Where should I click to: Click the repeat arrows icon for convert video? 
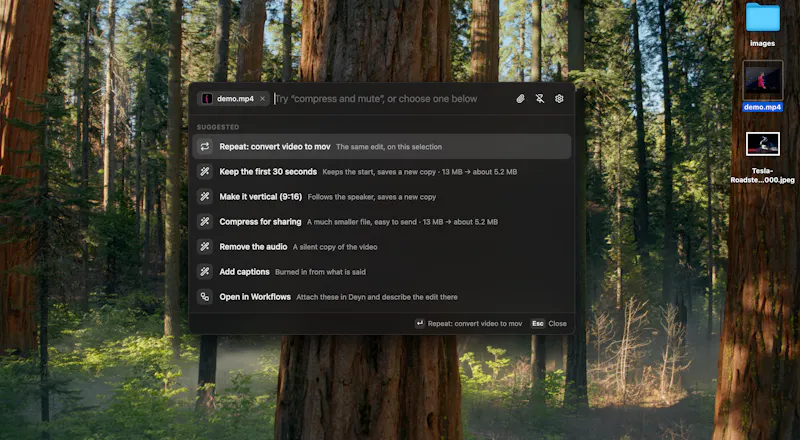[x=205, y=146]
